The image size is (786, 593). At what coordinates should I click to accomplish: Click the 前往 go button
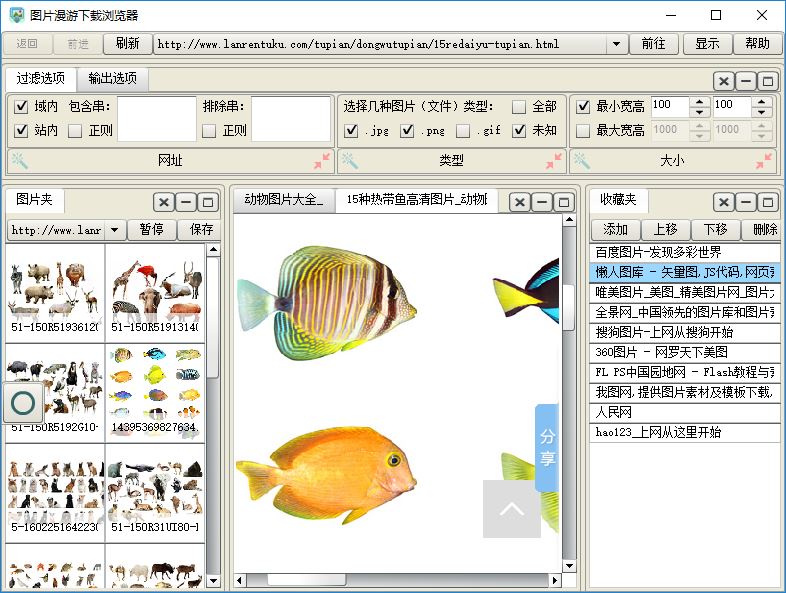[654, 44]
